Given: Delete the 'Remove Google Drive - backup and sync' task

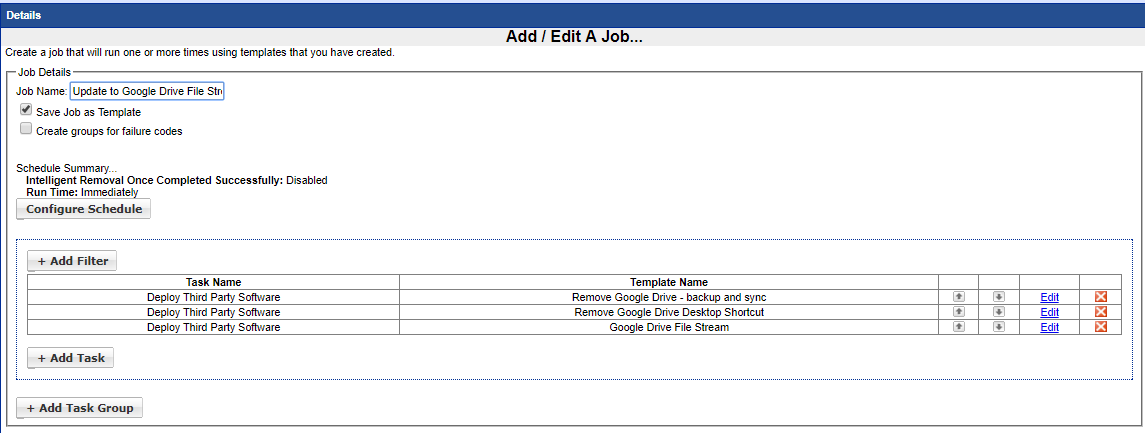Looking at the screenshot, I should 1101,297.
